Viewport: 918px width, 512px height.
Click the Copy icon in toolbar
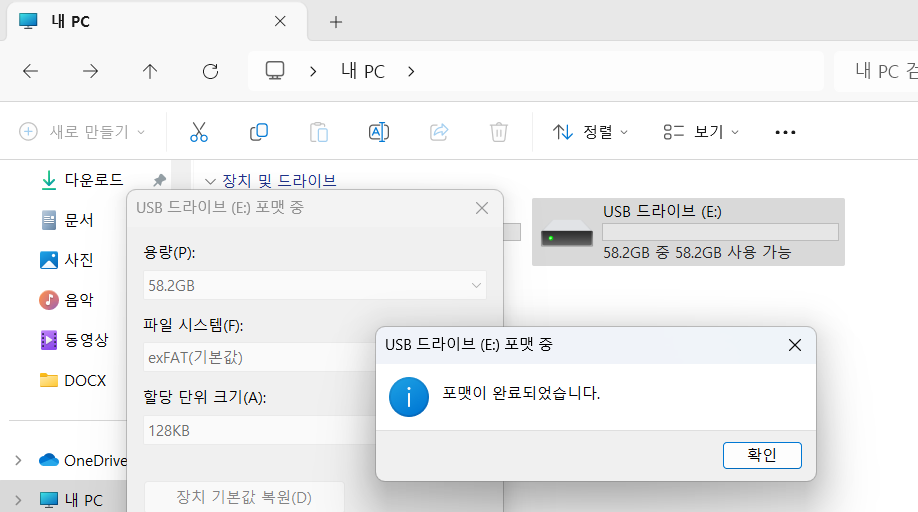[x=259, y=132]
